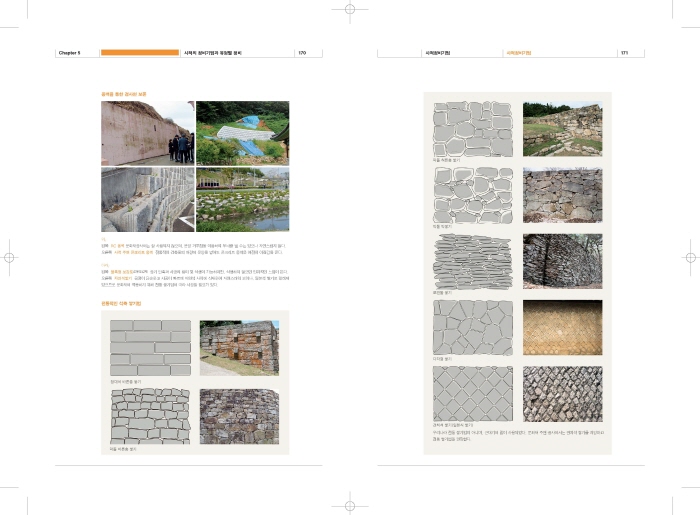Click the orange text in right page header
Image resolution: width=700 pixels, height=515 pixels.
[x=518, y=52]
